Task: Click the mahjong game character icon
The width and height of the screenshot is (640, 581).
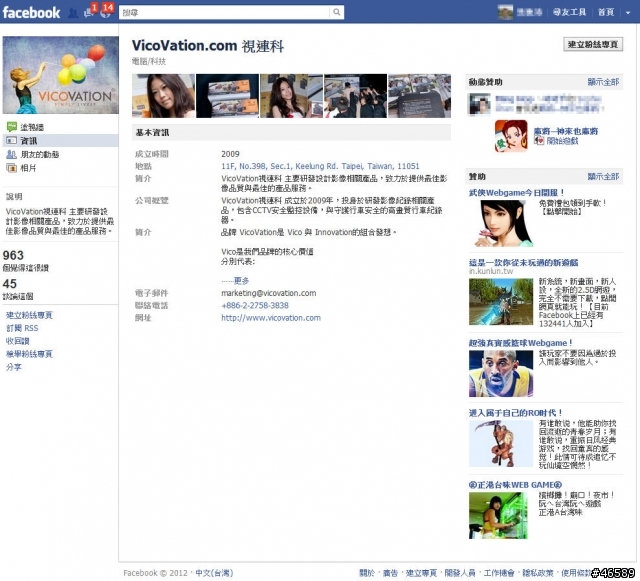Action: [x=511, y=136]
